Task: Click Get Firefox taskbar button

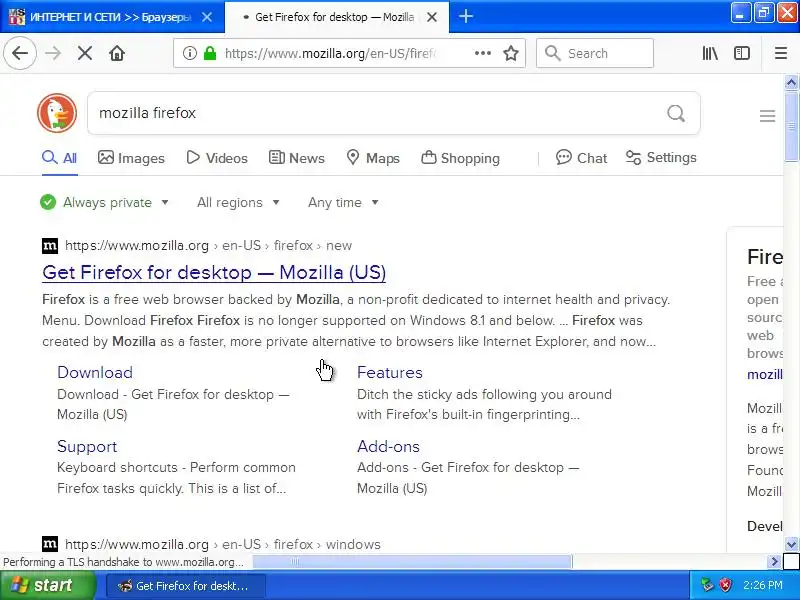Action: pos(186,586)
